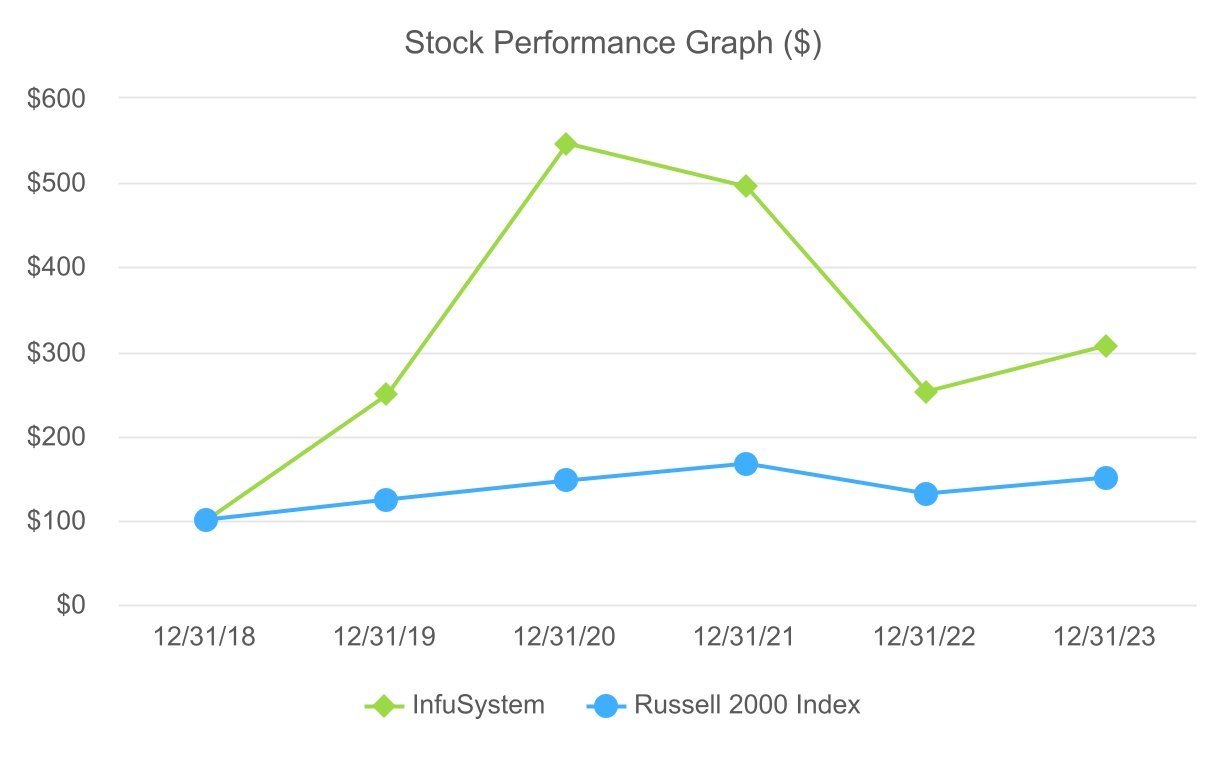Select Russell 2000 circle point at 12/31/23

pyautogui.click(x=1105, y=478)
